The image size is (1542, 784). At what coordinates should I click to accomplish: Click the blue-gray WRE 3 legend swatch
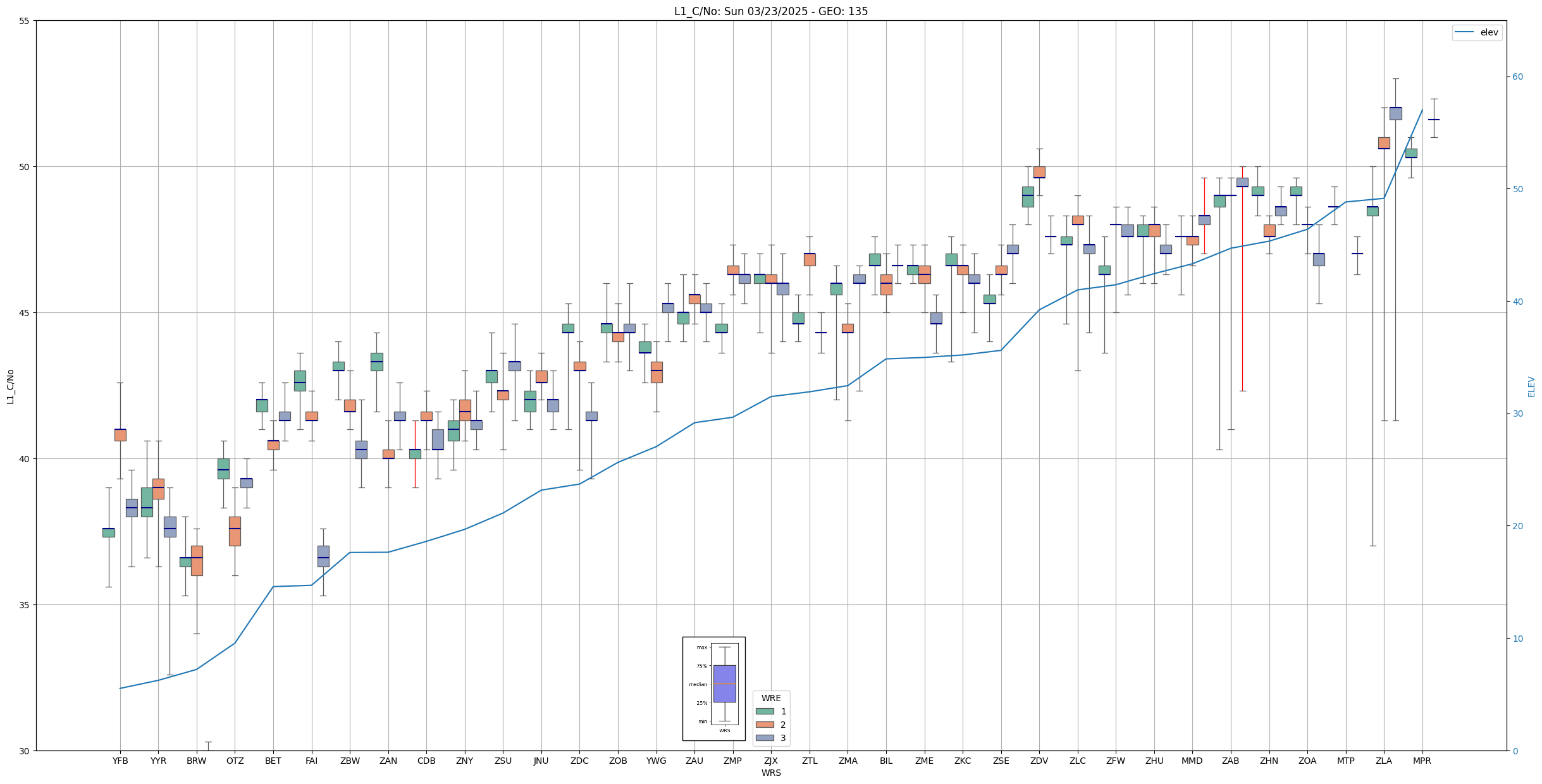(764, 738)
